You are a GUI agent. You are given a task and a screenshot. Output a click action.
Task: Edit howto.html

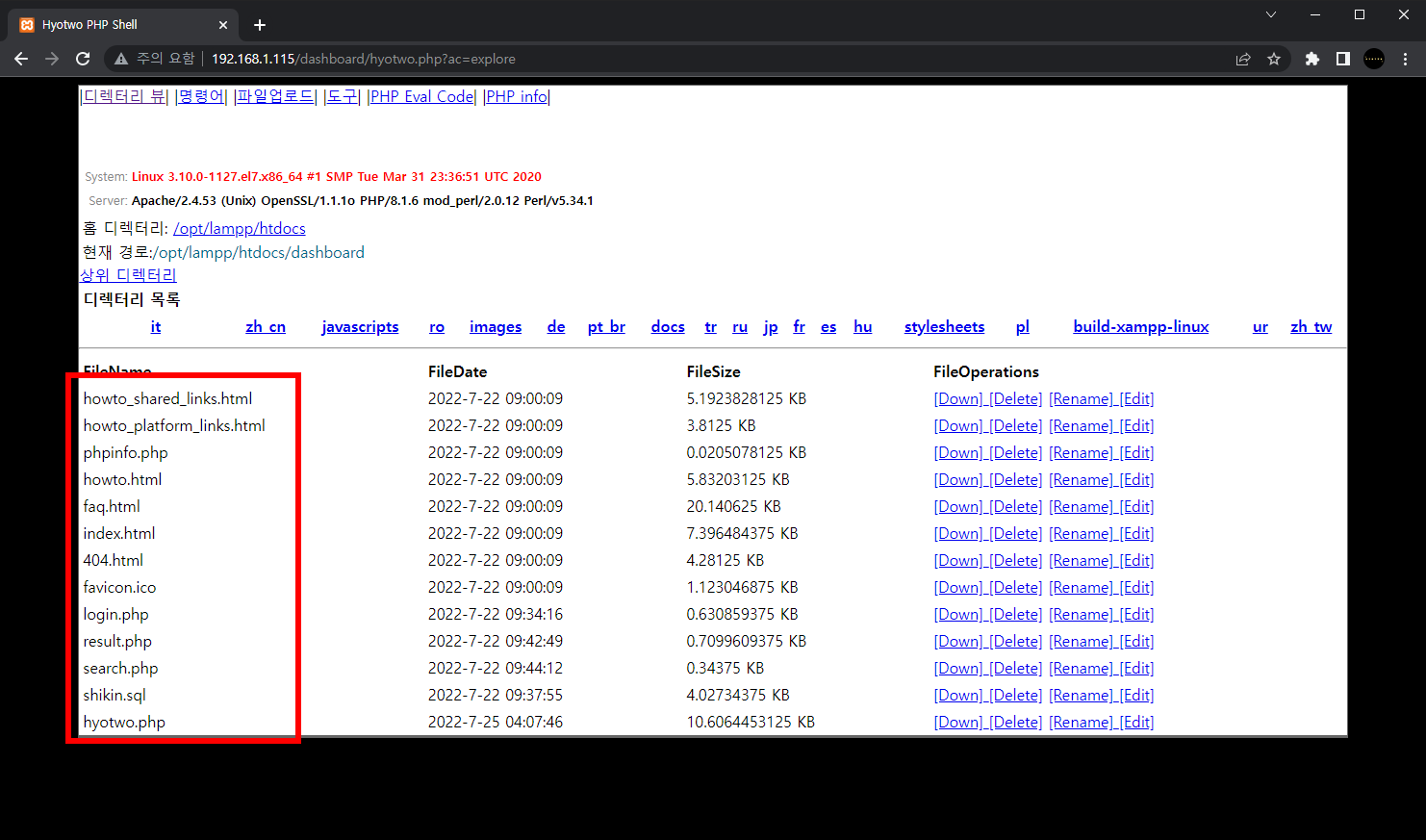1137,479
